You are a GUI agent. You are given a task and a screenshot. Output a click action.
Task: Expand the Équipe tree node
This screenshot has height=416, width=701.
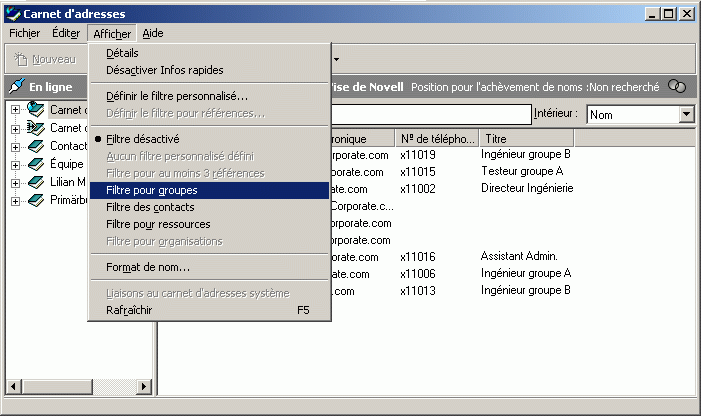pos(15,165)
